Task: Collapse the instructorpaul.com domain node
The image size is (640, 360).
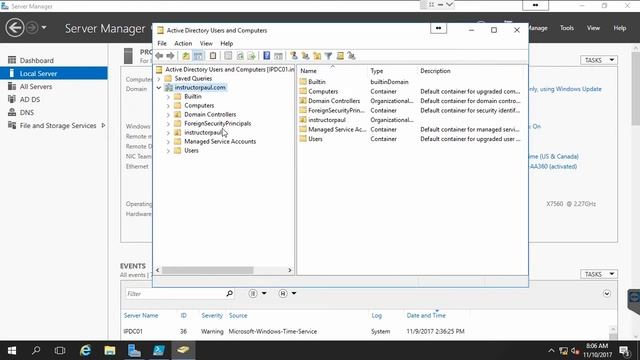Action: click(159, 87)
